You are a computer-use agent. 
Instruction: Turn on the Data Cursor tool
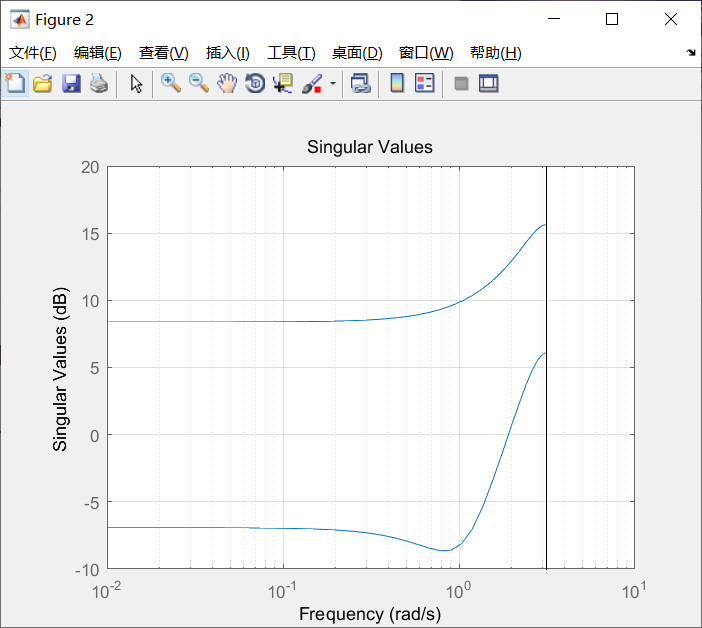pos(283,84)
